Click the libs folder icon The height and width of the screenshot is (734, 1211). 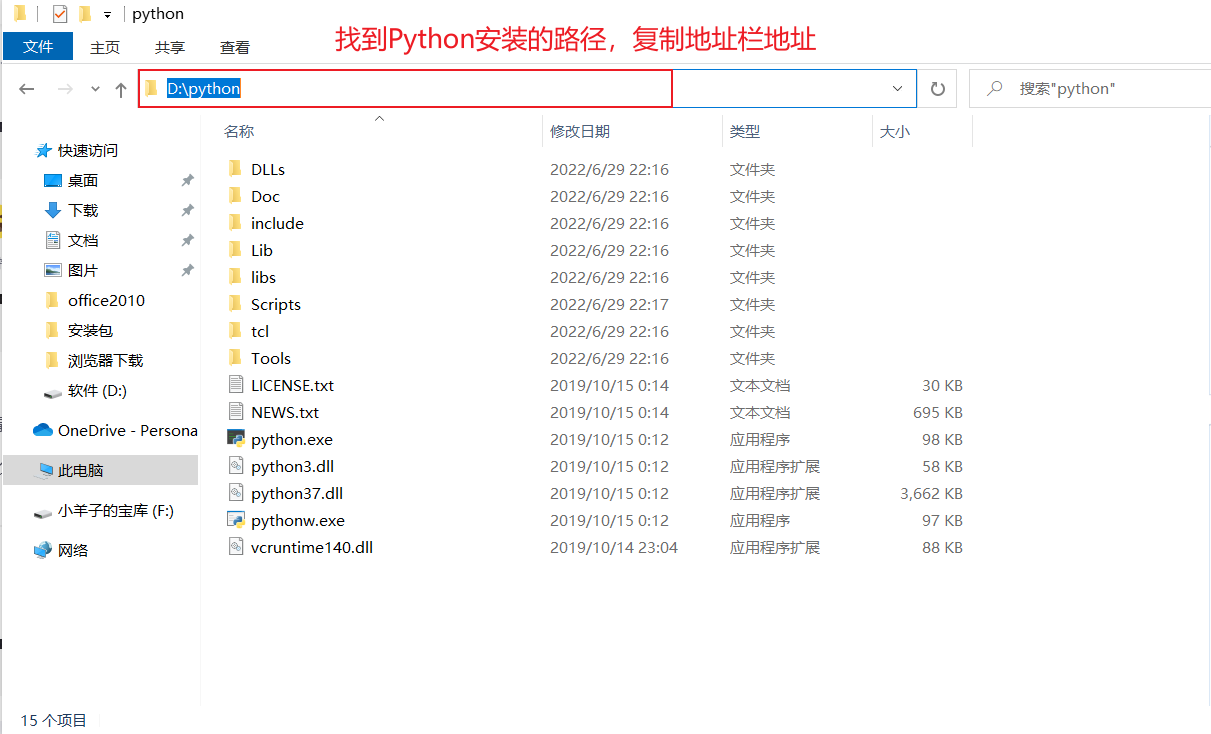pos(236,277)
